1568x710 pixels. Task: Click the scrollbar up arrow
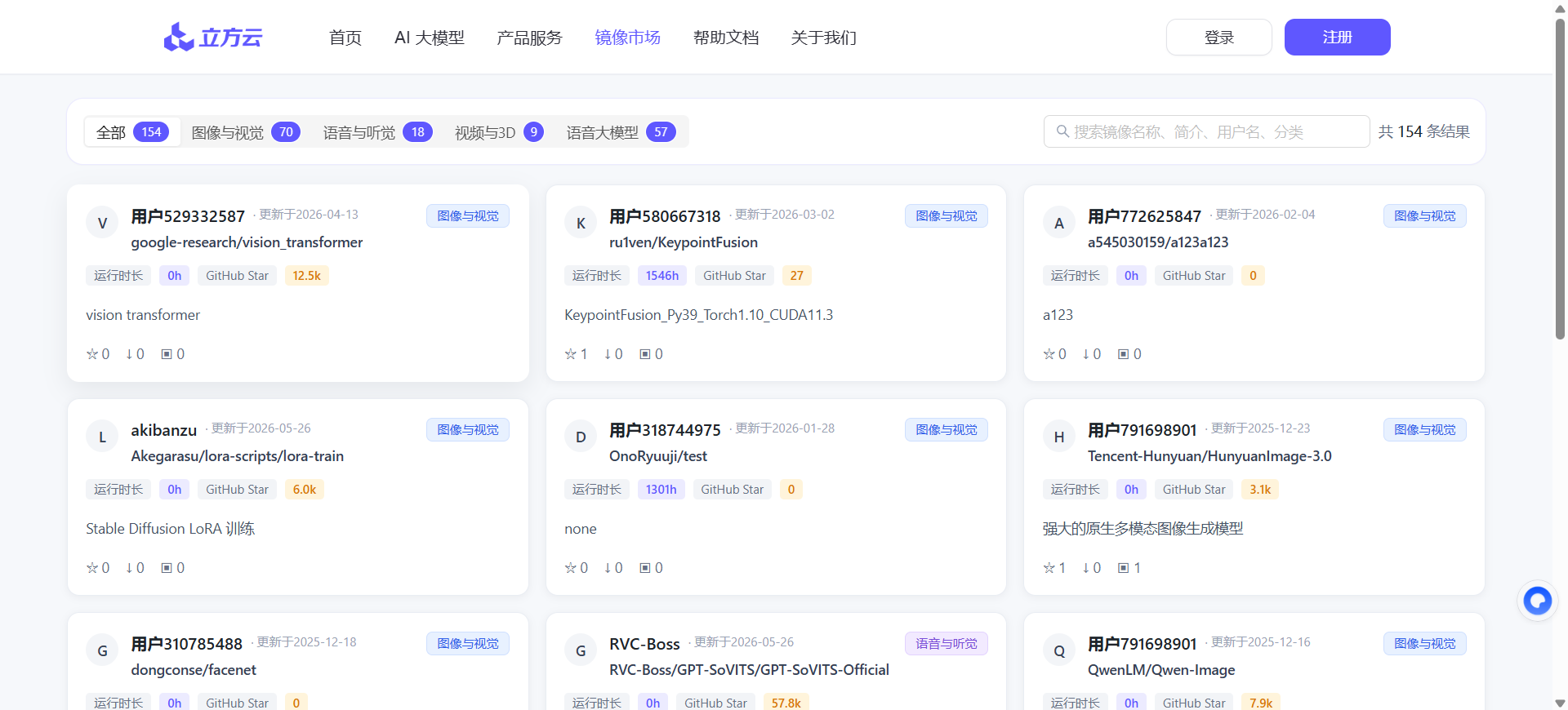click(x=1560, y=7)
